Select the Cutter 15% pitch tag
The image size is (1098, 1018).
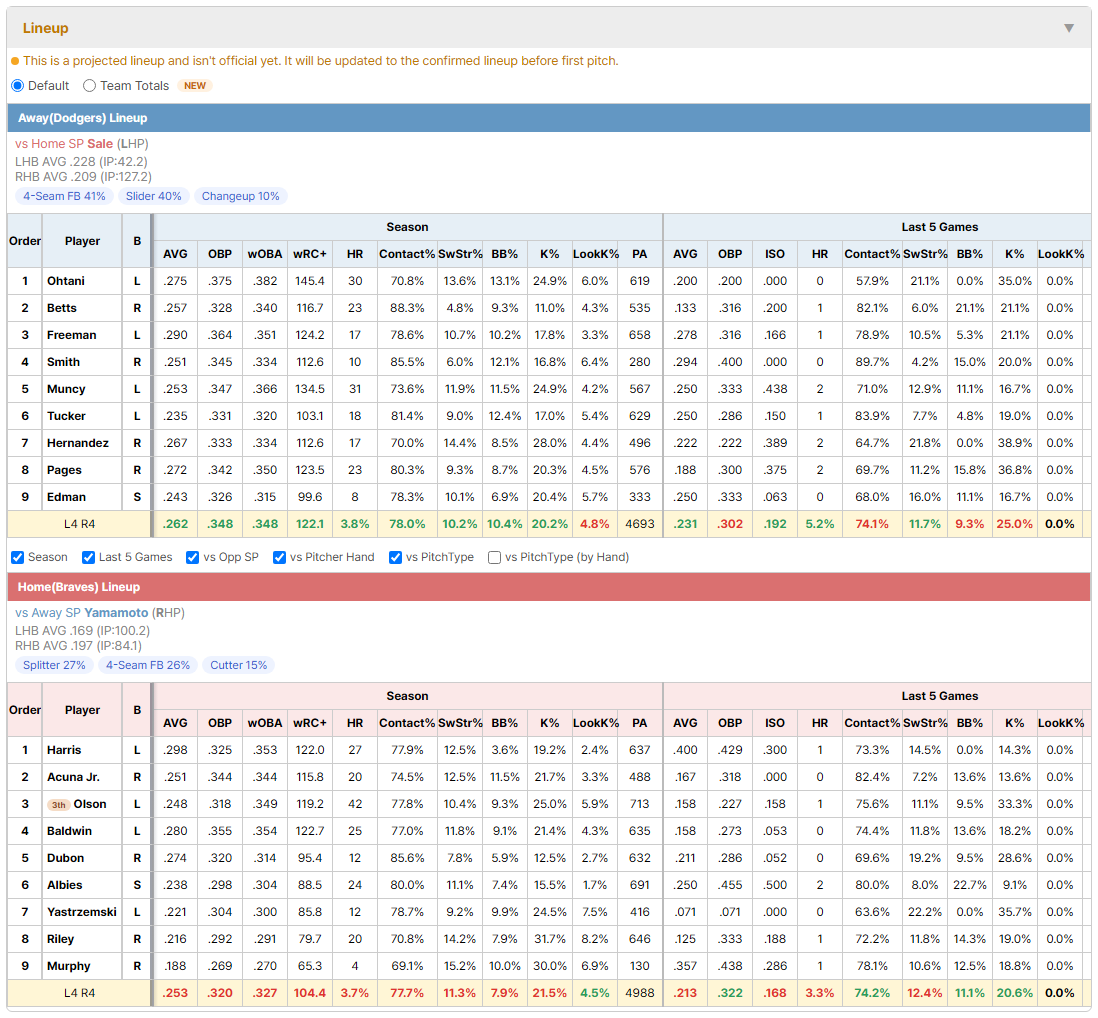click(x=238, y=665)
